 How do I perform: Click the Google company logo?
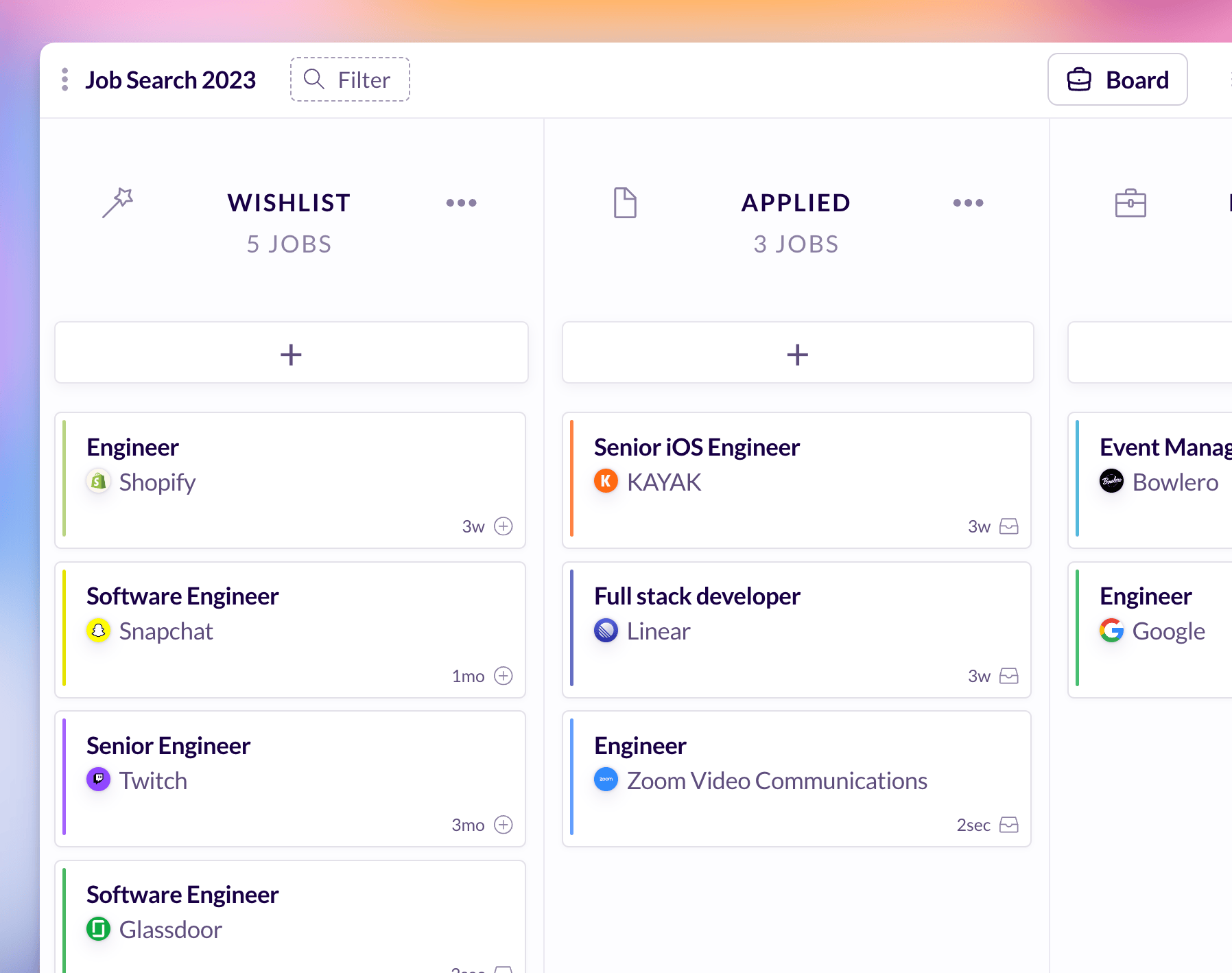coord(1111,631)
